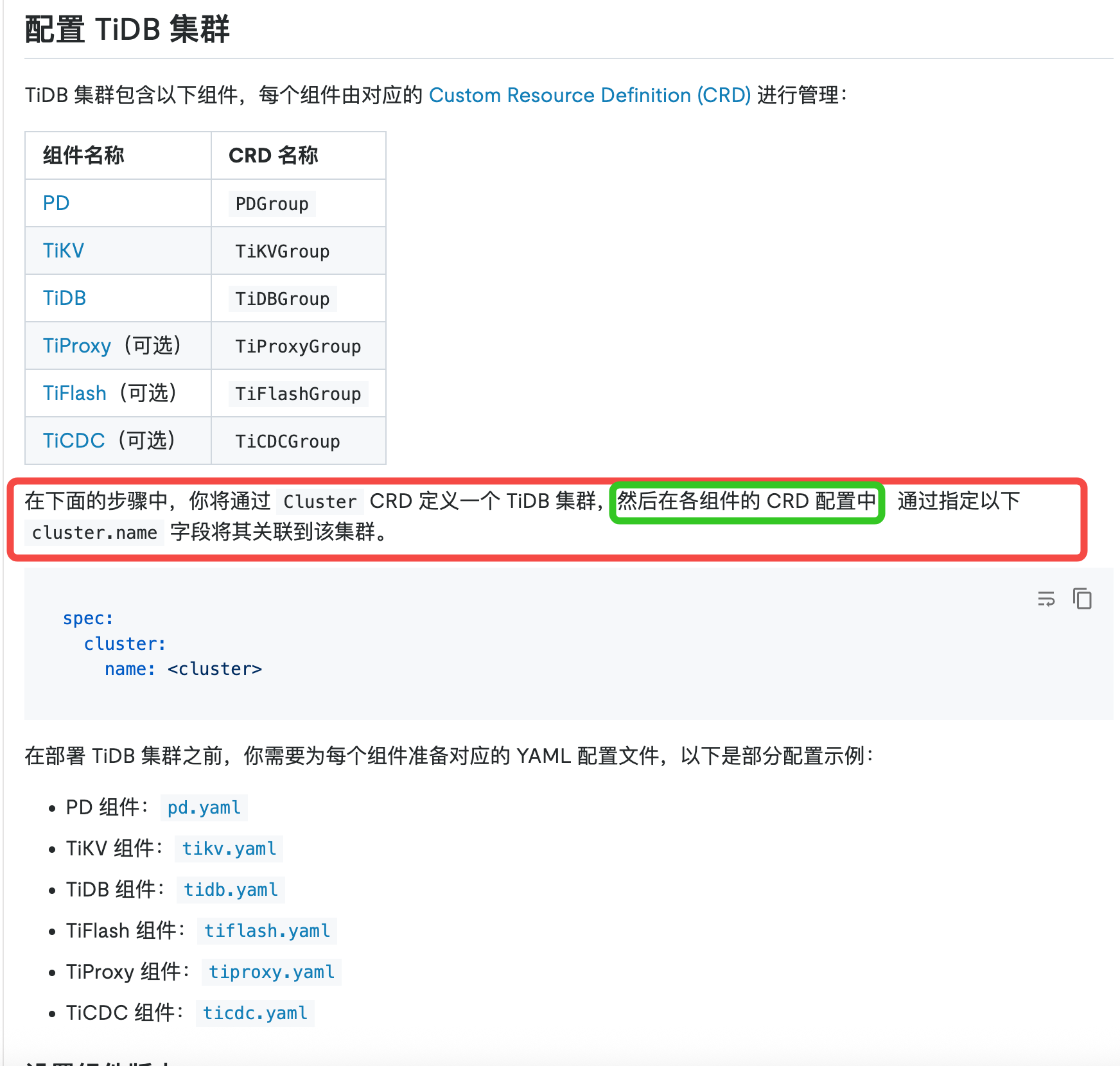Open the ticdc.yaml example file
The width and height of the screenshot is (1120, 1066).
(255, 1013)
